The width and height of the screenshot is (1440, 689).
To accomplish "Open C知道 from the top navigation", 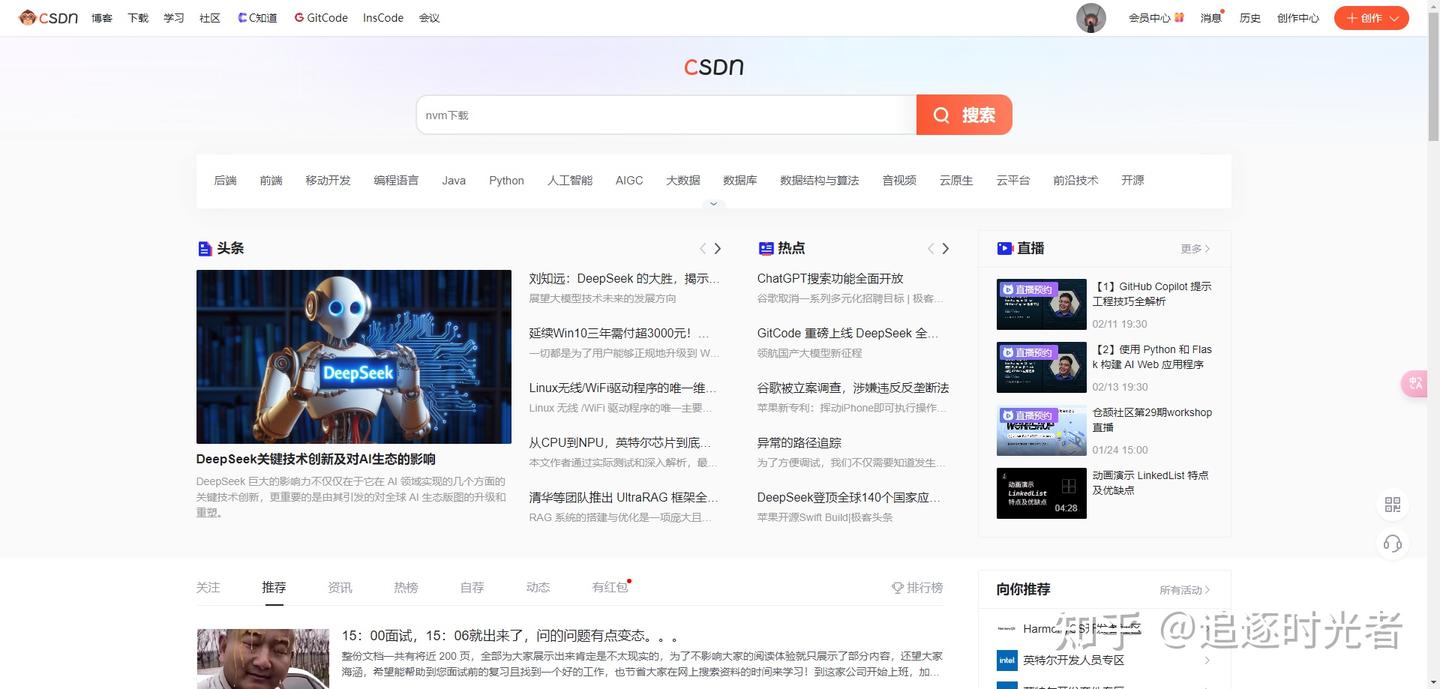I will pos(257,17).
